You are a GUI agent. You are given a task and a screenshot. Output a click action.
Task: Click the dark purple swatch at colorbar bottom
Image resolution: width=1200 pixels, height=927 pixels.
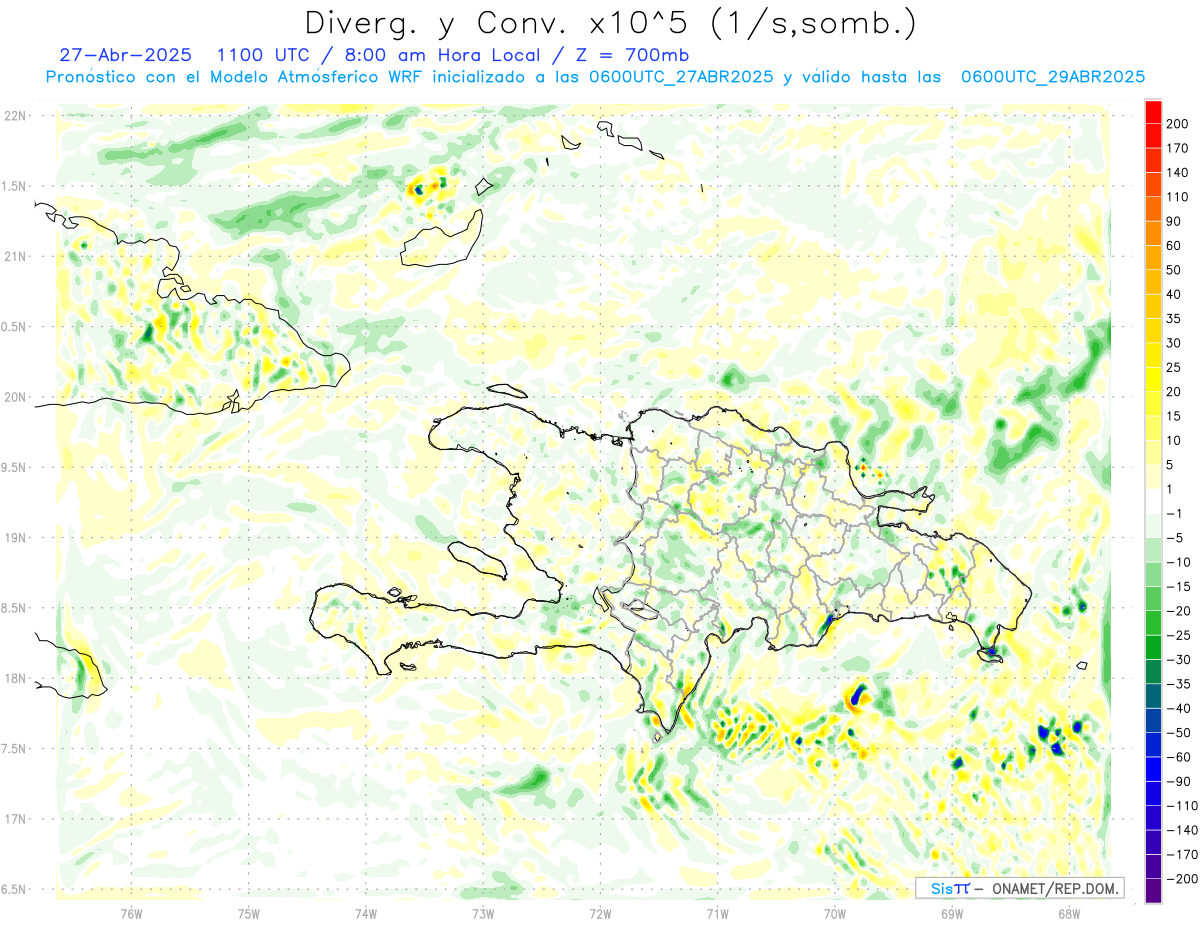(x=1153, y=891)
